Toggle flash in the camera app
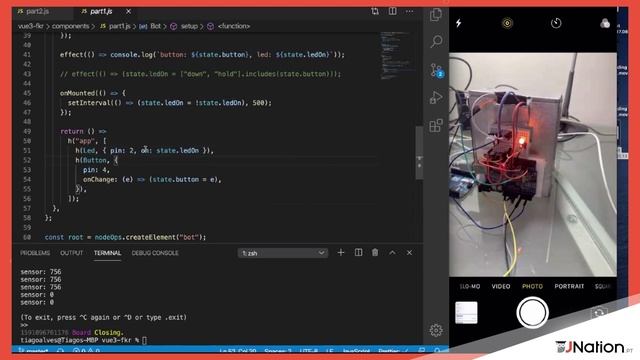The width and height of the screenshot is (640, 360). coord(458,23)
